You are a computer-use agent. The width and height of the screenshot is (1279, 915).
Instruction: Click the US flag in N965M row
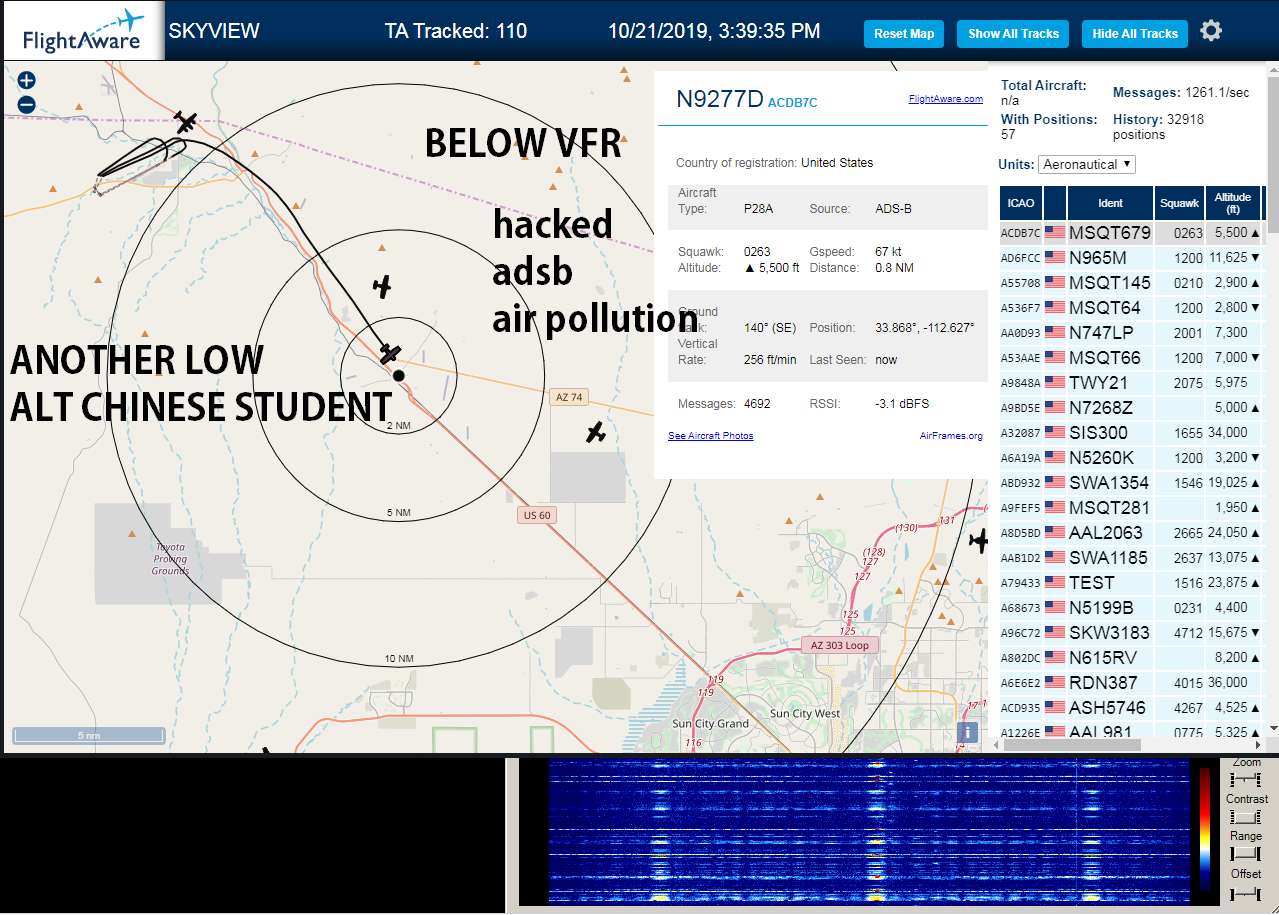click(1055, 257)
